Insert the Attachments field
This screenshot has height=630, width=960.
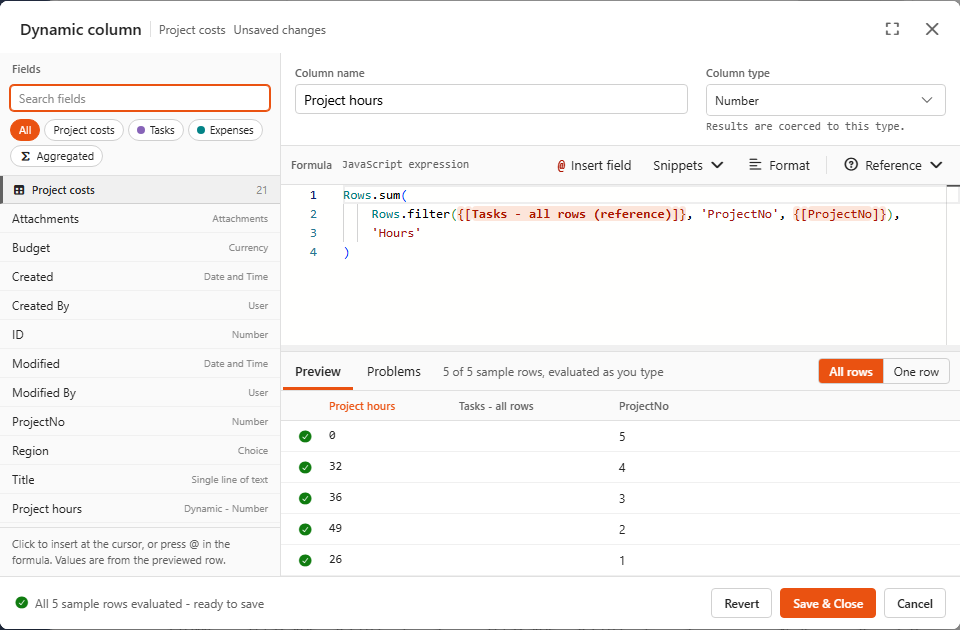click(x=140, y=219)
